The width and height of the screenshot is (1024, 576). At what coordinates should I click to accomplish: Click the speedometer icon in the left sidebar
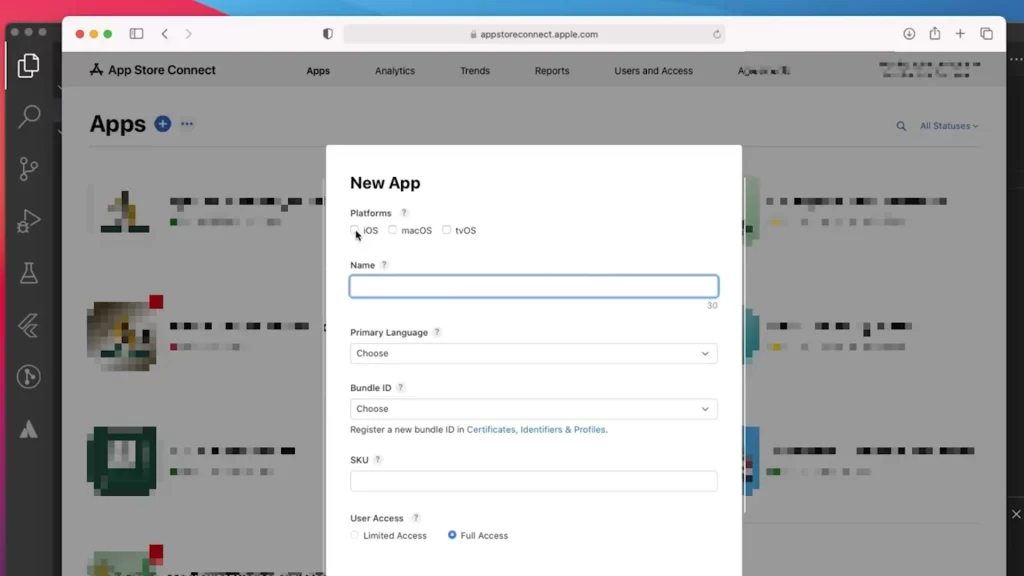point(28,377)
